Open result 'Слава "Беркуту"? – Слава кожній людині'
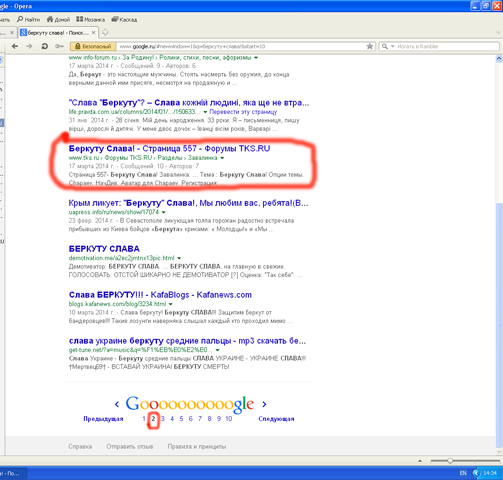 189,103
